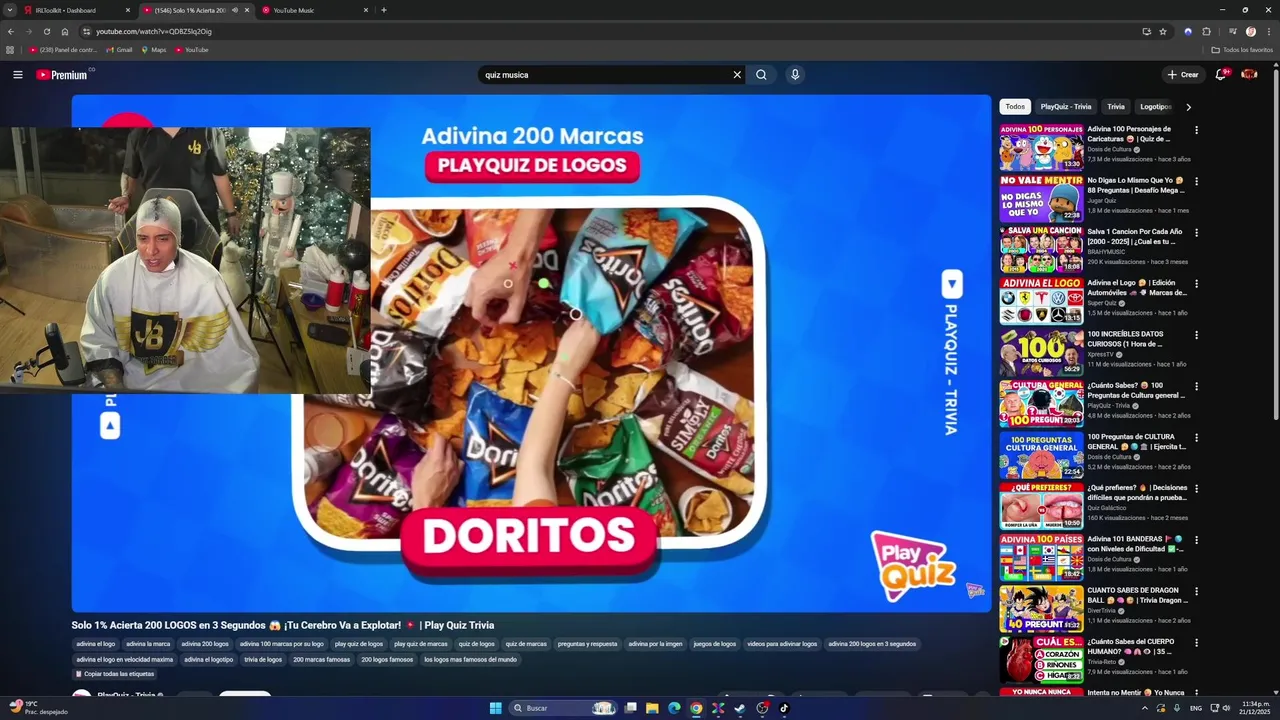
Task: Open Chrome home page button
Action: pyautogui.click(x=65, y=32)
